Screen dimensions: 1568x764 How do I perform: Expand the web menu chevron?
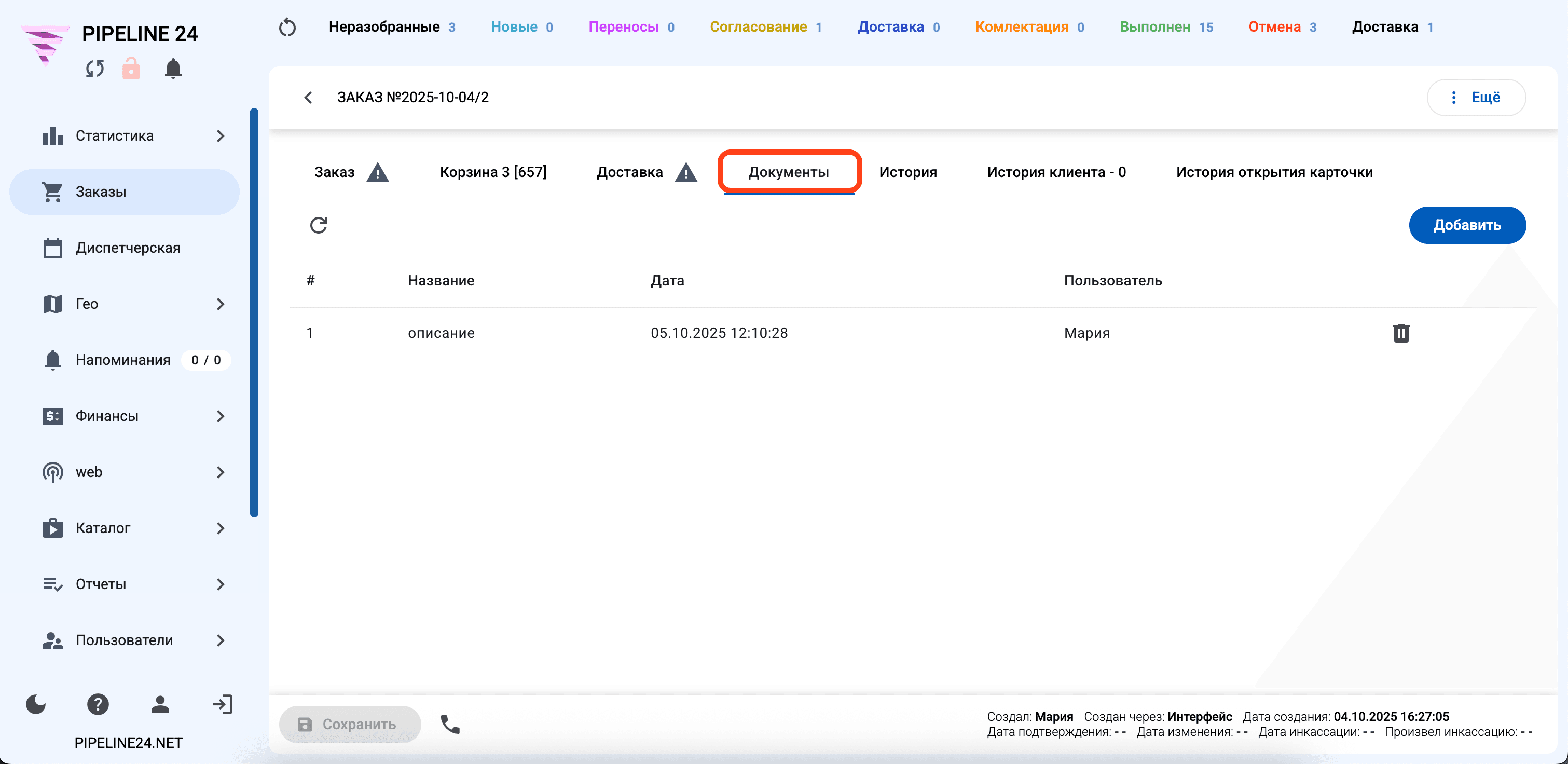[x=221, y=472]
